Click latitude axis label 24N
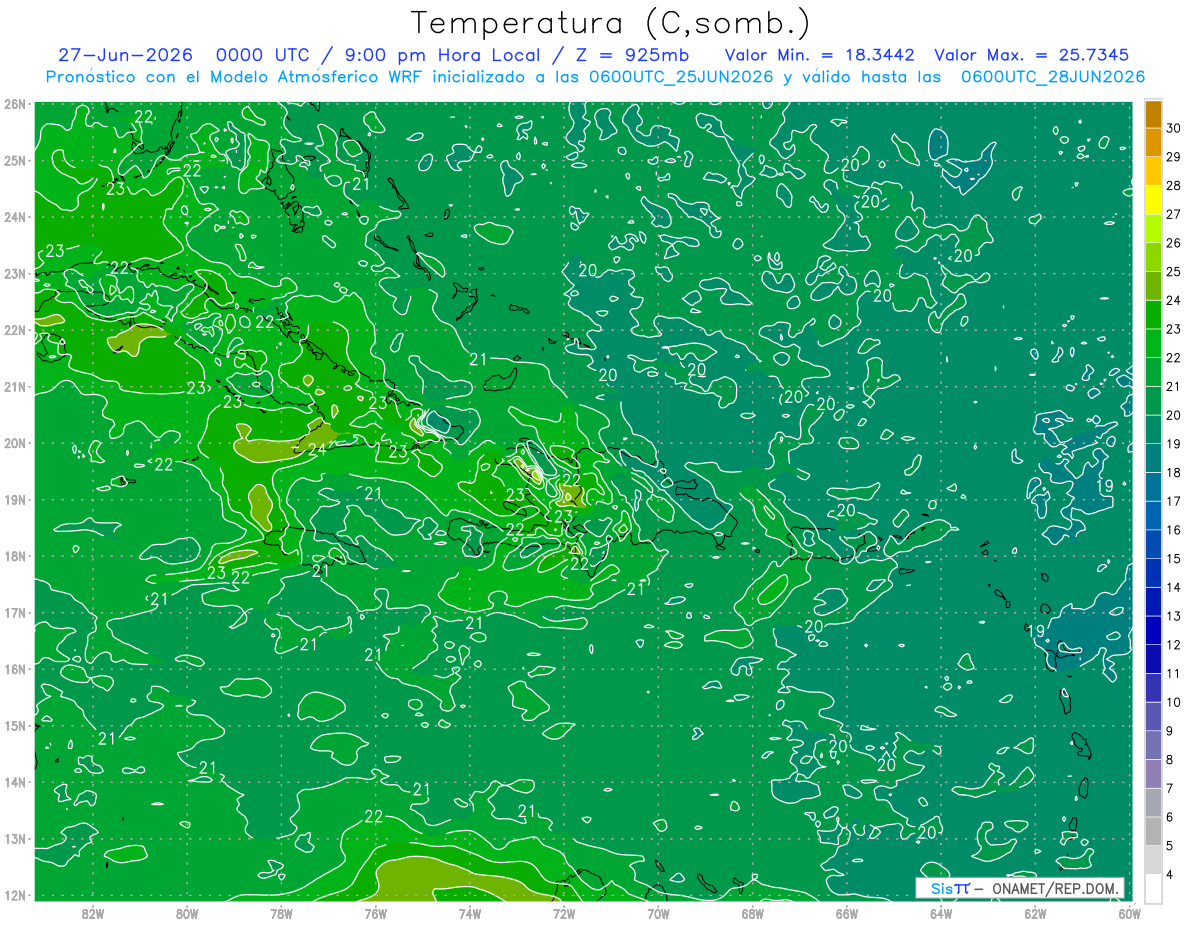The width and height of the screenshot is (1200, 927). 14,217
